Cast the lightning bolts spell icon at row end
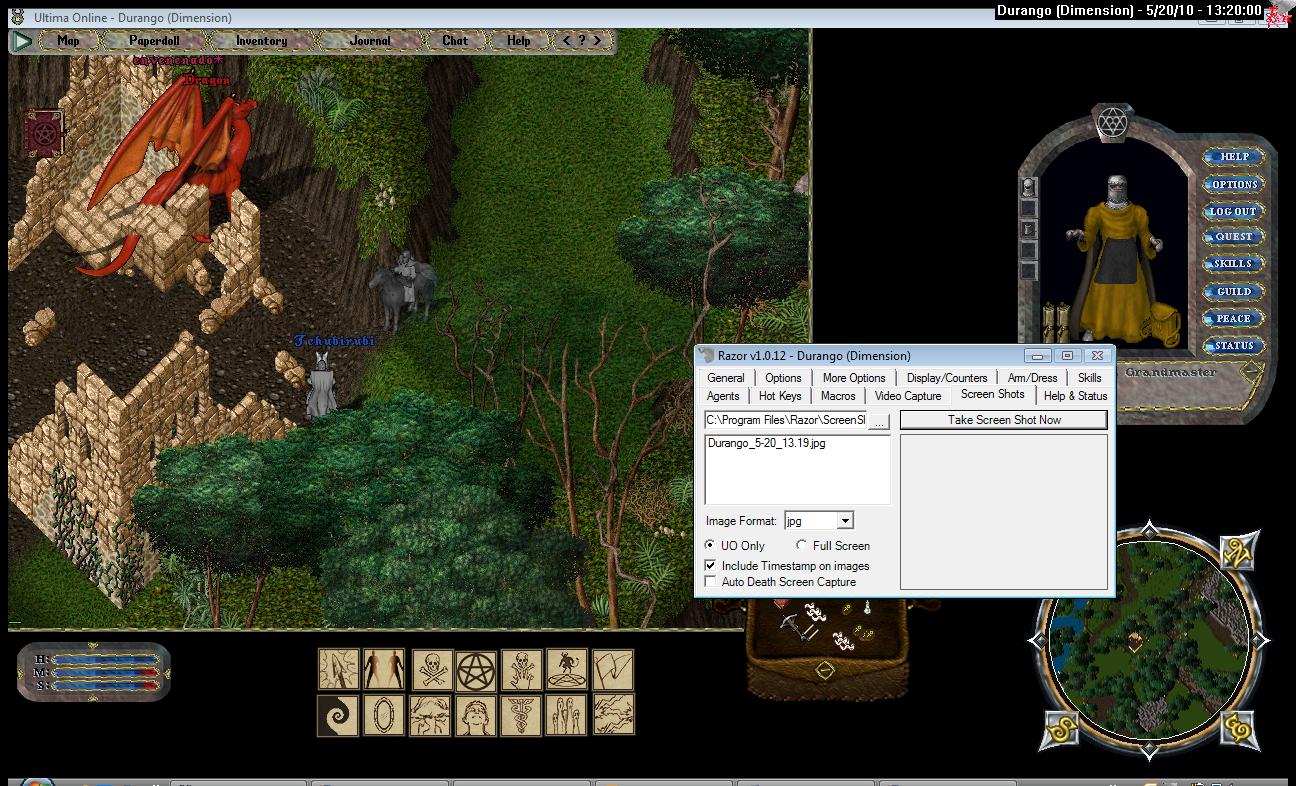1296x786 pixels. [x=613, y=715]
